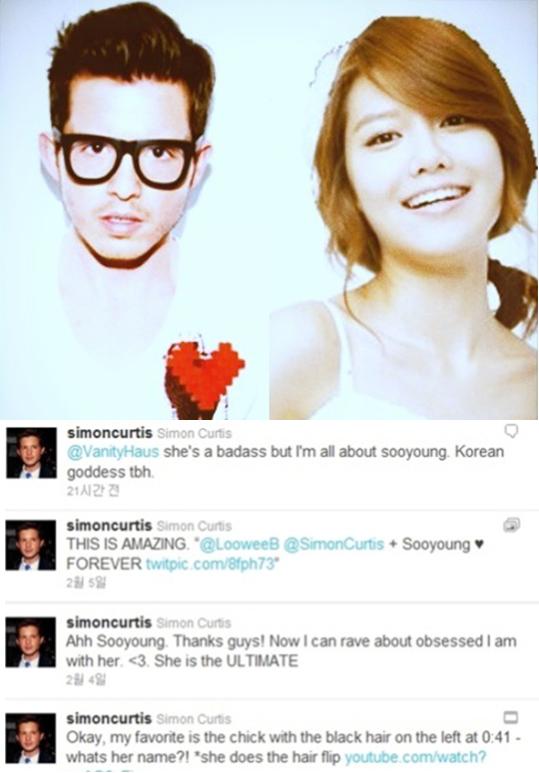Click the 2월 5일 timestamp
Image resolution: width=539 pixels, height=773 pixels.
86,583
